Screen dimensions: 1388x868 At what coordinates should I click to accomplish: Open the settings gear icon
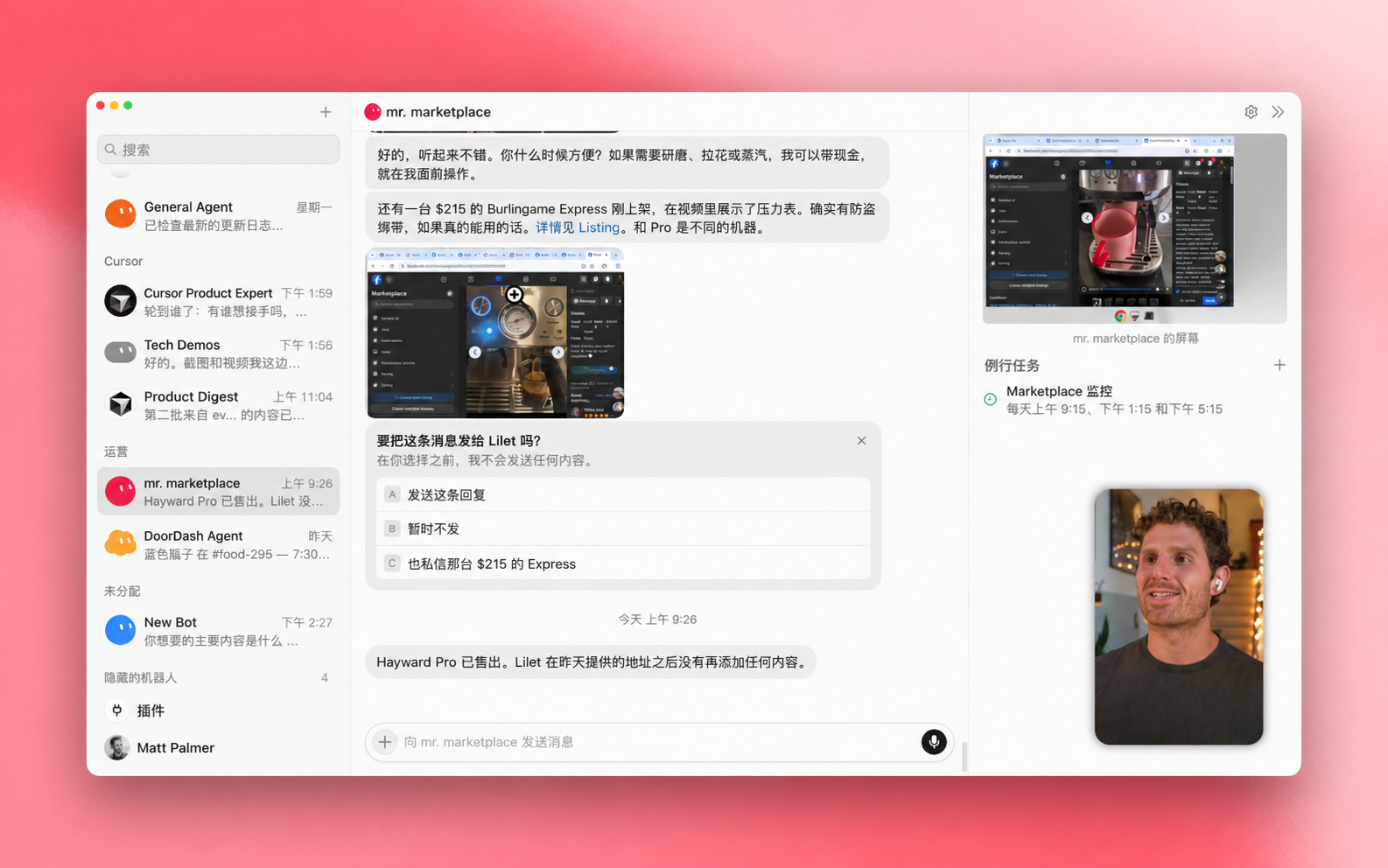click(1251, 112)
